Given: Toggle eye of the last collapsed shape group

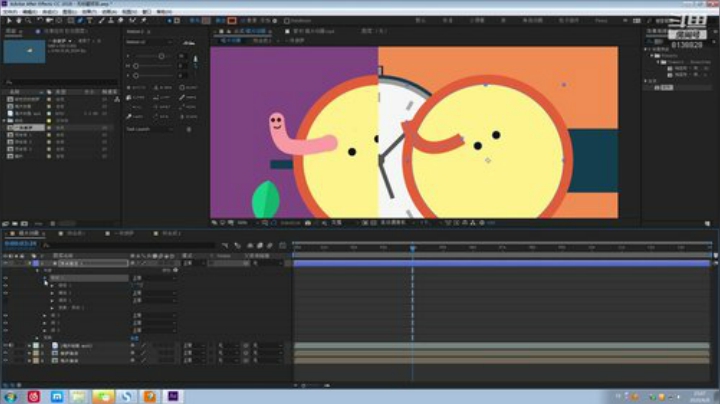Looking at the screenshot, I should [x=5, y=330].
